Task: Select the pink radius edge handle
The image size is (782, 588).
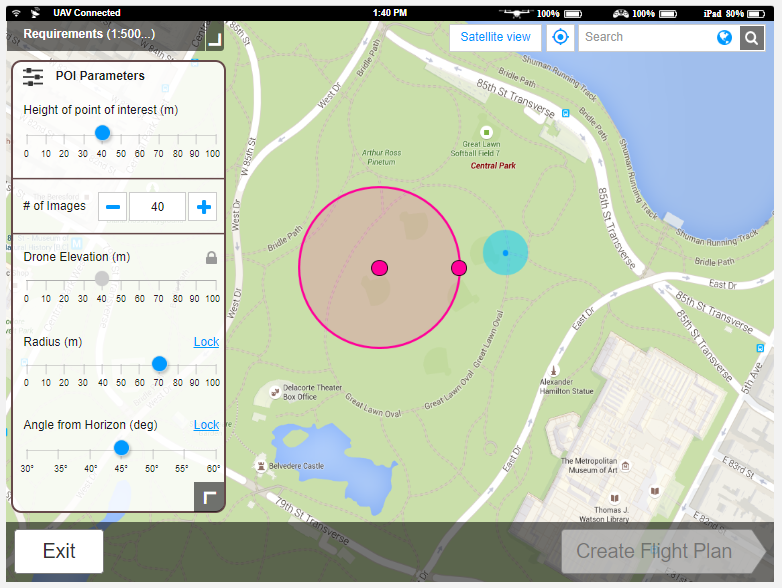Action: [459, 268]
